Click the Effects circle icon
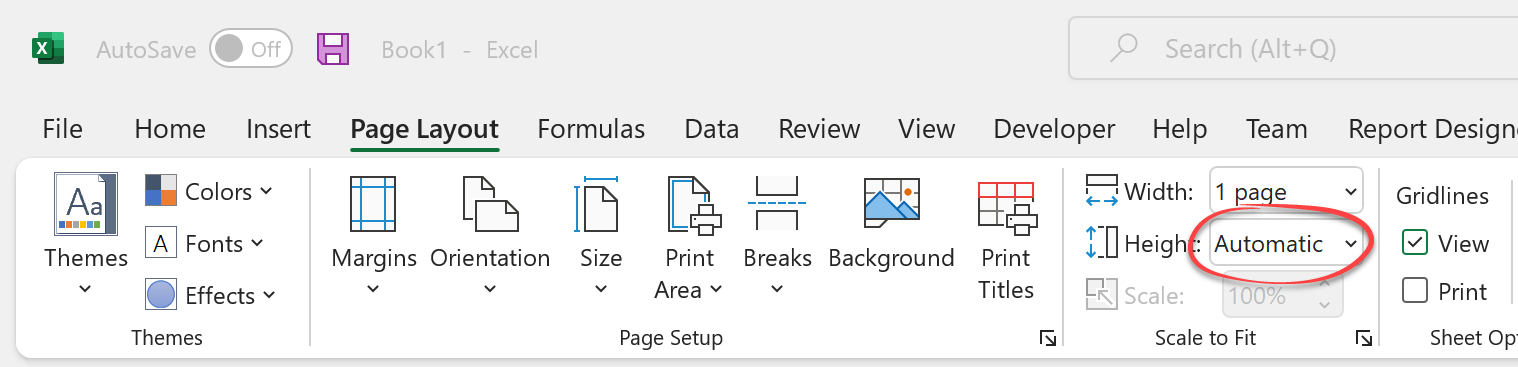 tap(161, 295)
